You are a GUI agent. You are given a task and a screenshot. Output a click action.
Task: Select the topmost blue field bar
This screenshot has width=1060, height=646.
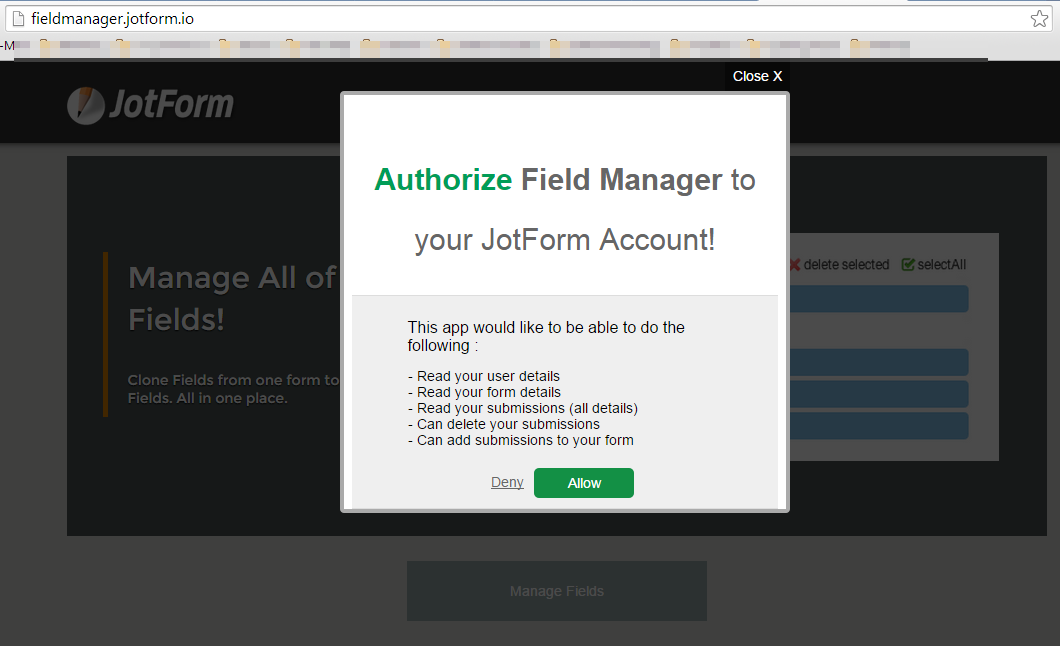(878, 298)
